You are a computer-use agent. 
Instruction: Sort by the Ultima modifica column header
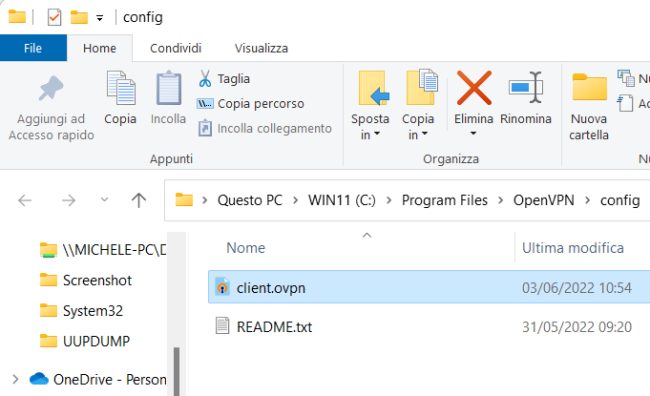(x=573, y=248)
